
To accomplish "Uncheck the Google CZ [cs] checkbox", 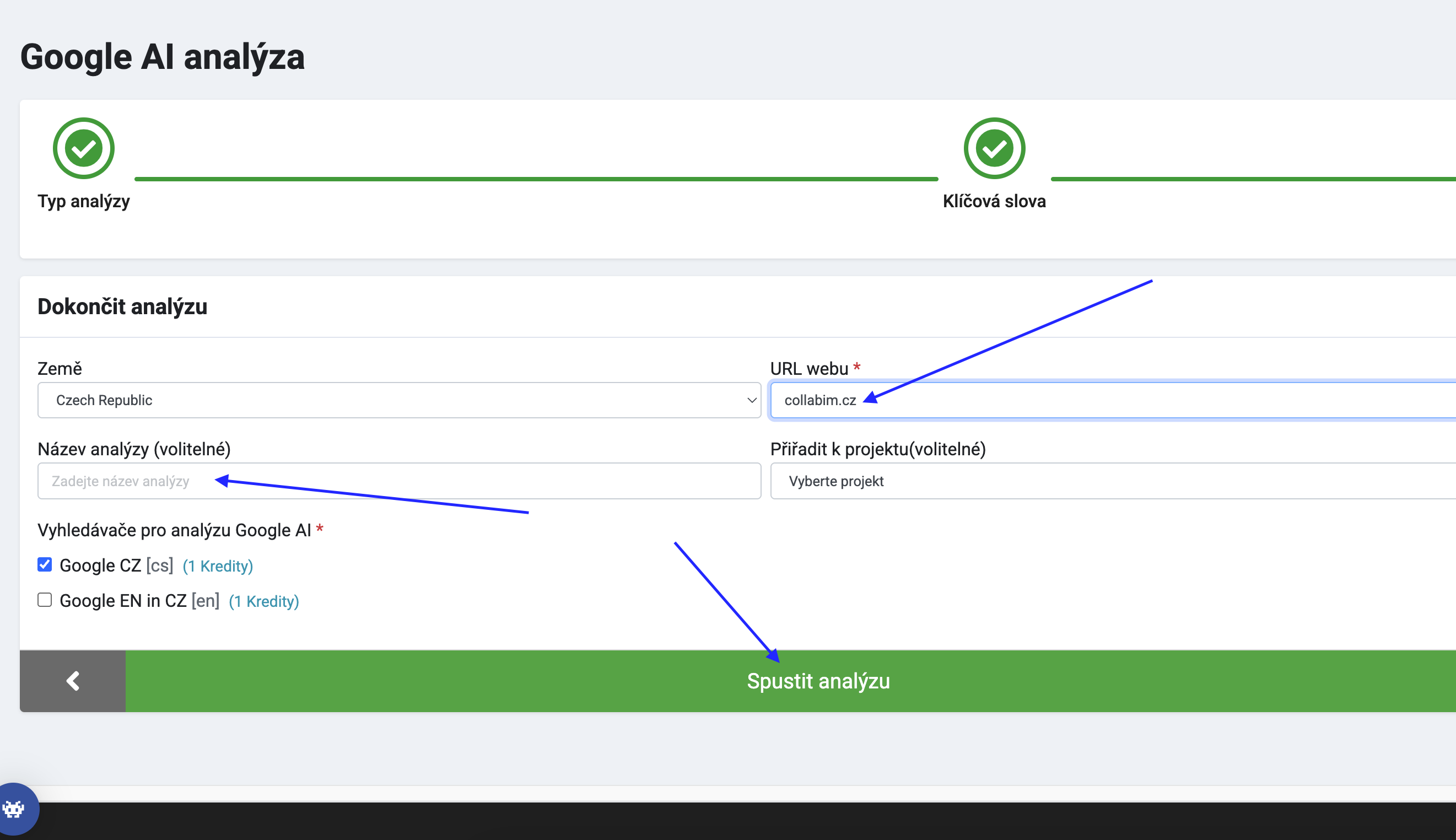I will (45, 564).
